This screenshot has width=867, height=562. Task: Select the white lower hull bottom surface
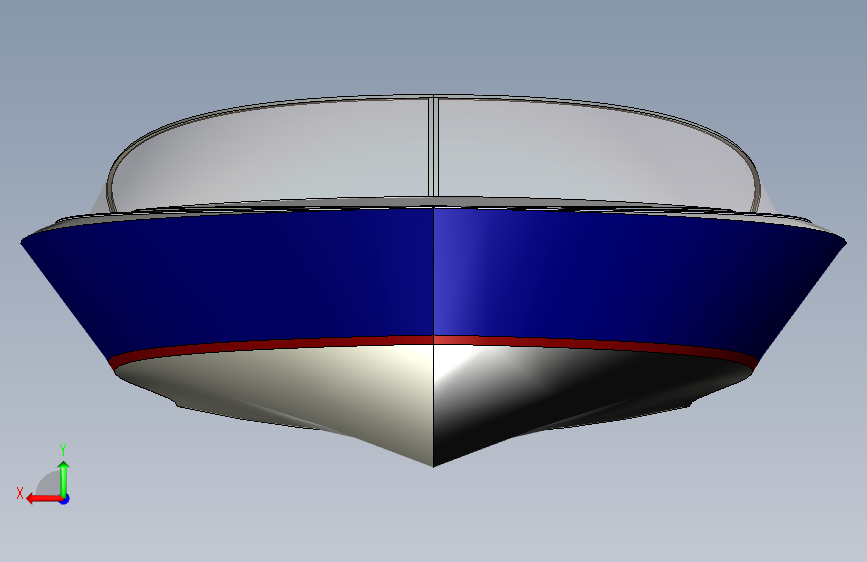coord(434,404)
